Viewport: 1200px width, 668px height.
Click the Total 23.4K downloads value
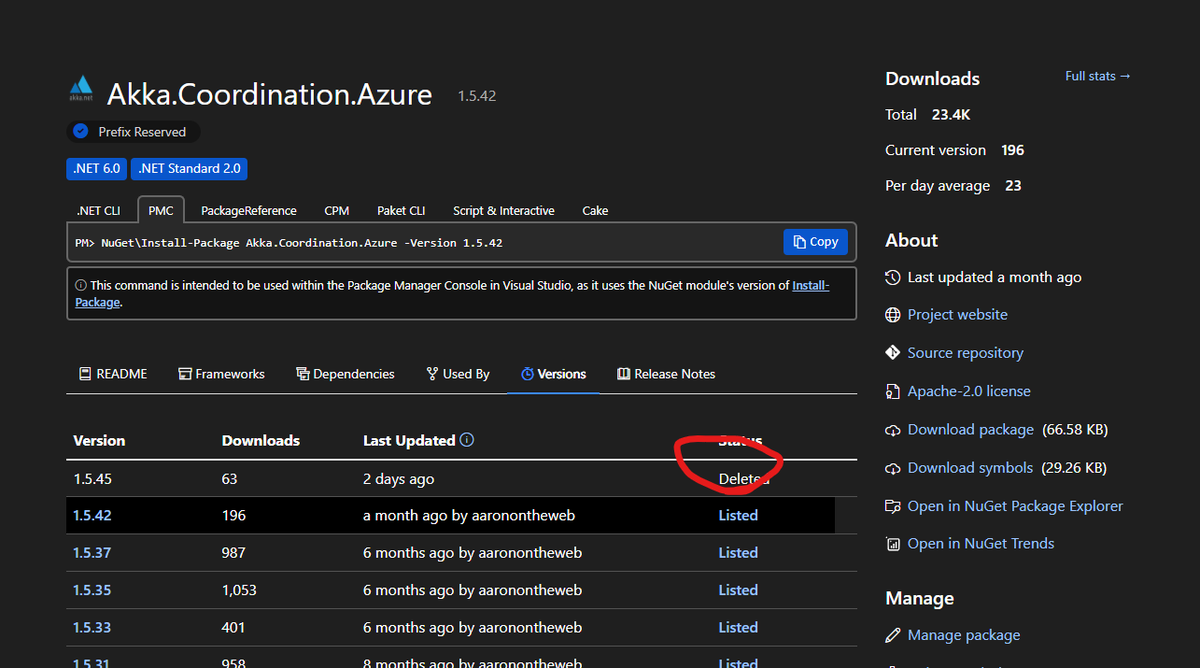point(950,115)
